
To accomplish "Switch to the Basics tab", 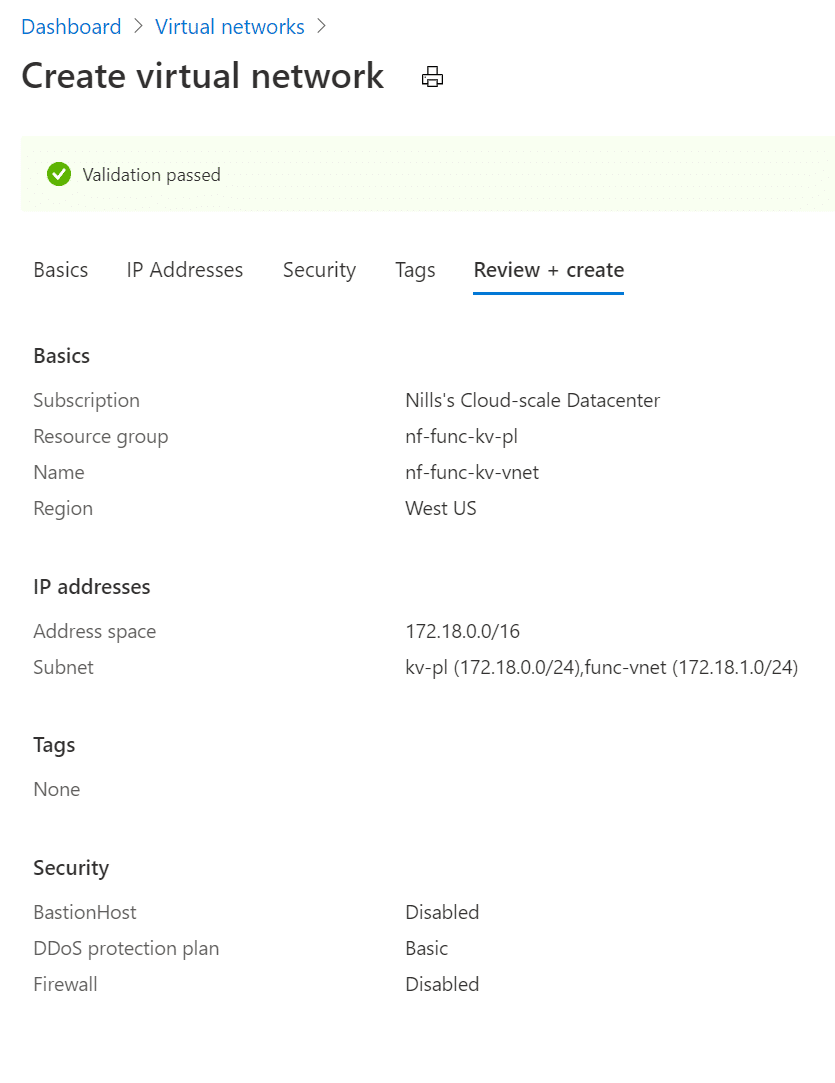I will tap(61, 270).
